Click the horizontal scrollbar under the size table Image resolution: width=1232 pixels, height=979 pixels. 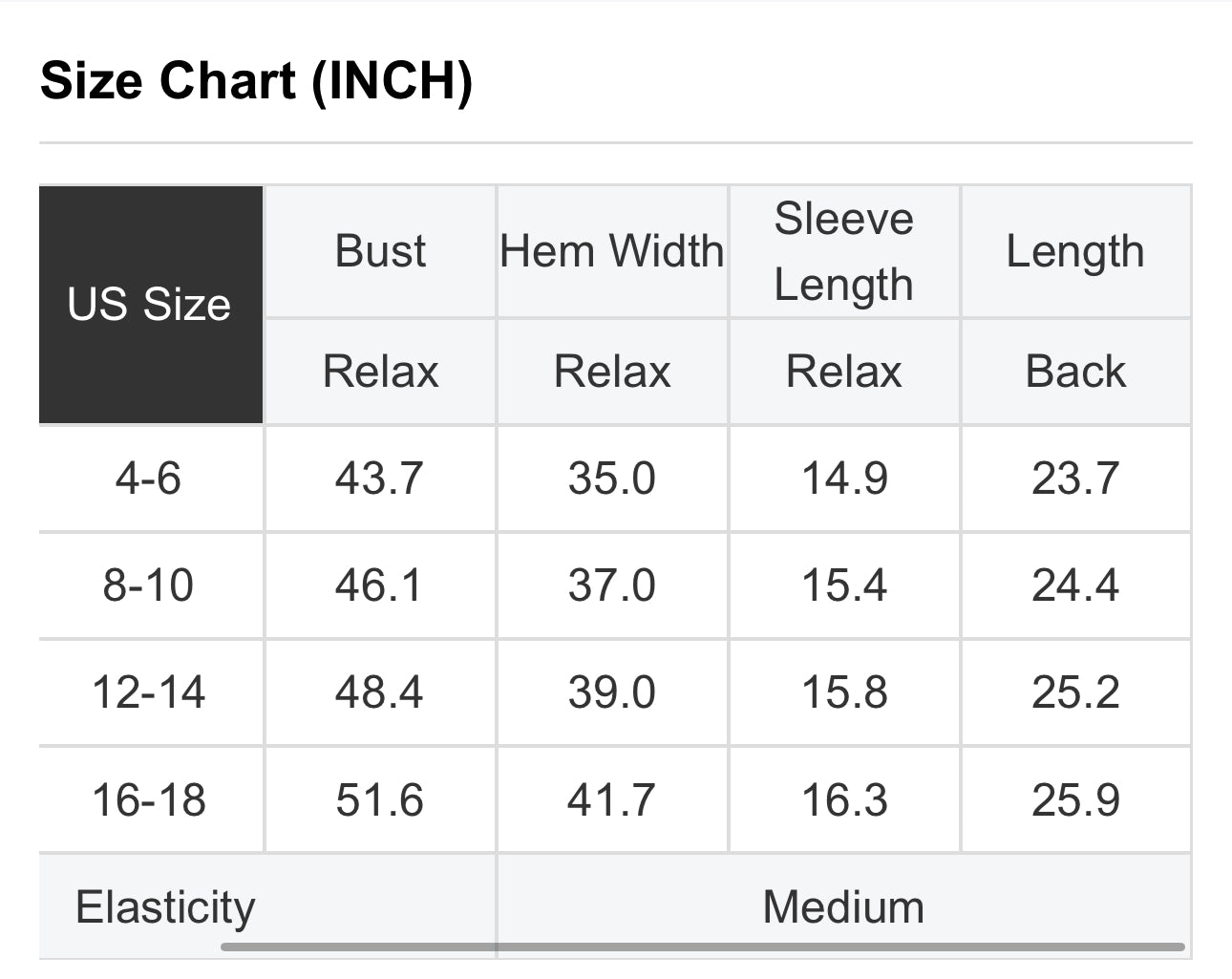[x=703, y=947]
